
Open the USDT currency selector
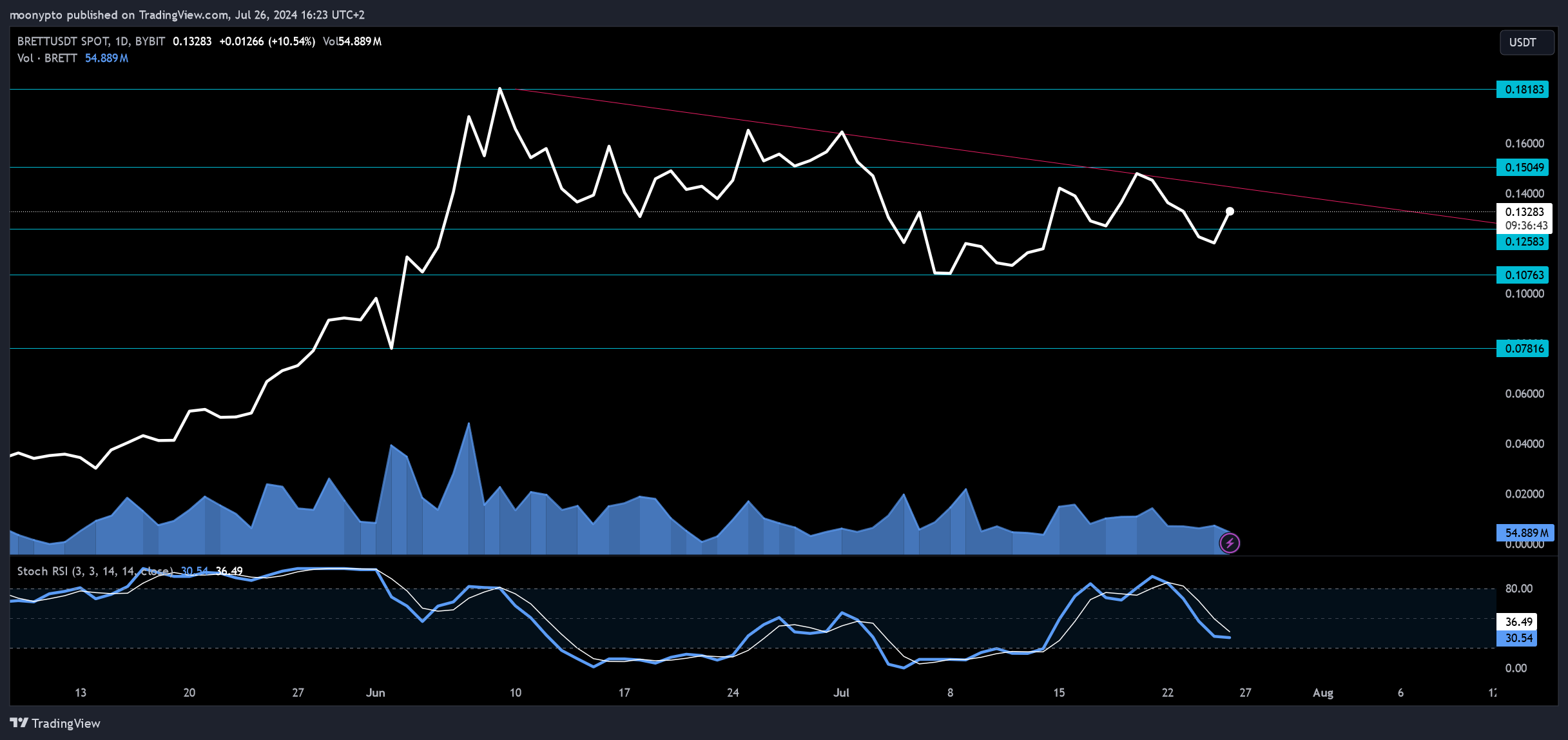tap(1527, 43)
